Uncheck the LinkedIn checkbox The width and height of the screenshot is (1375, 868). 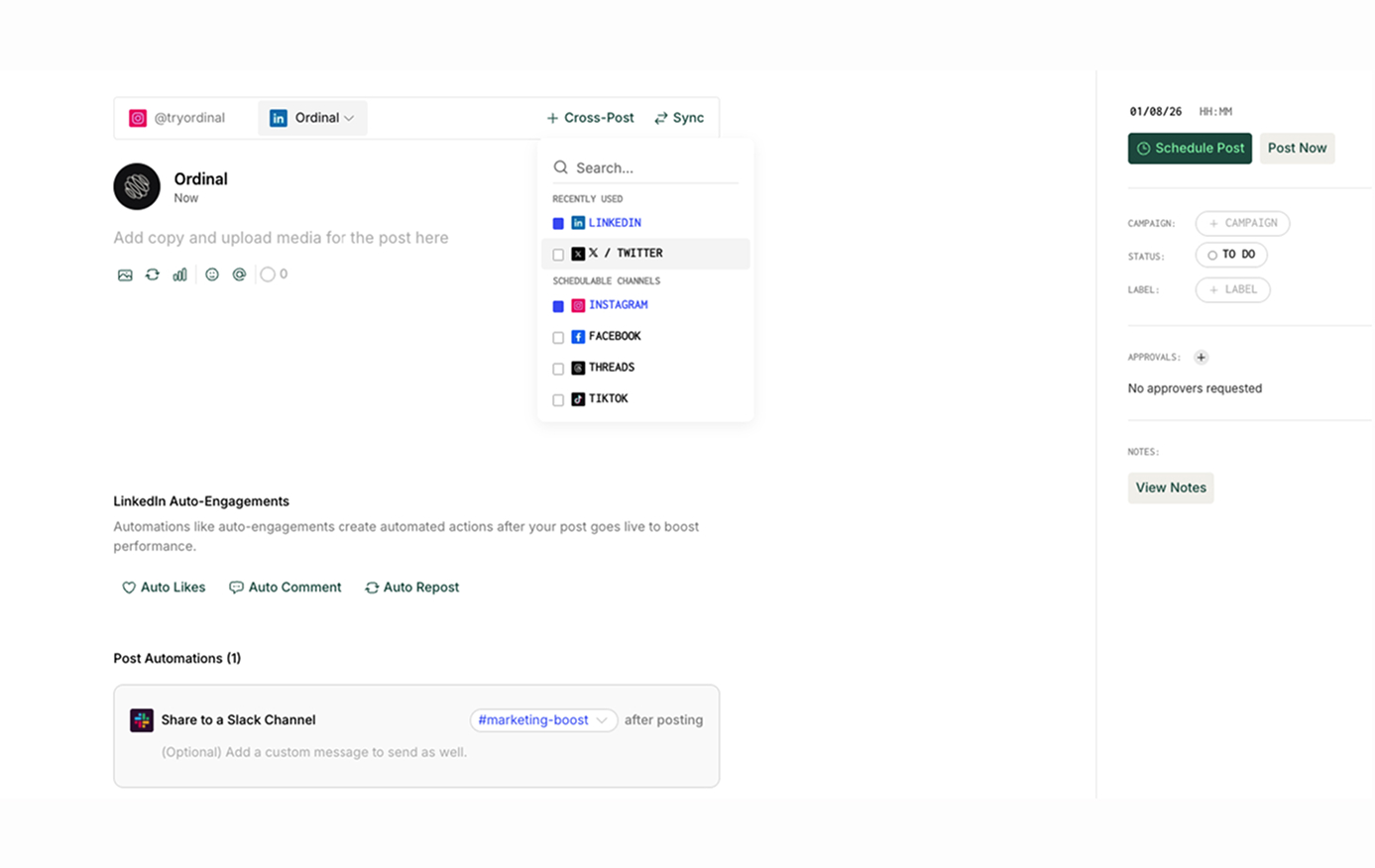point(558,224)
